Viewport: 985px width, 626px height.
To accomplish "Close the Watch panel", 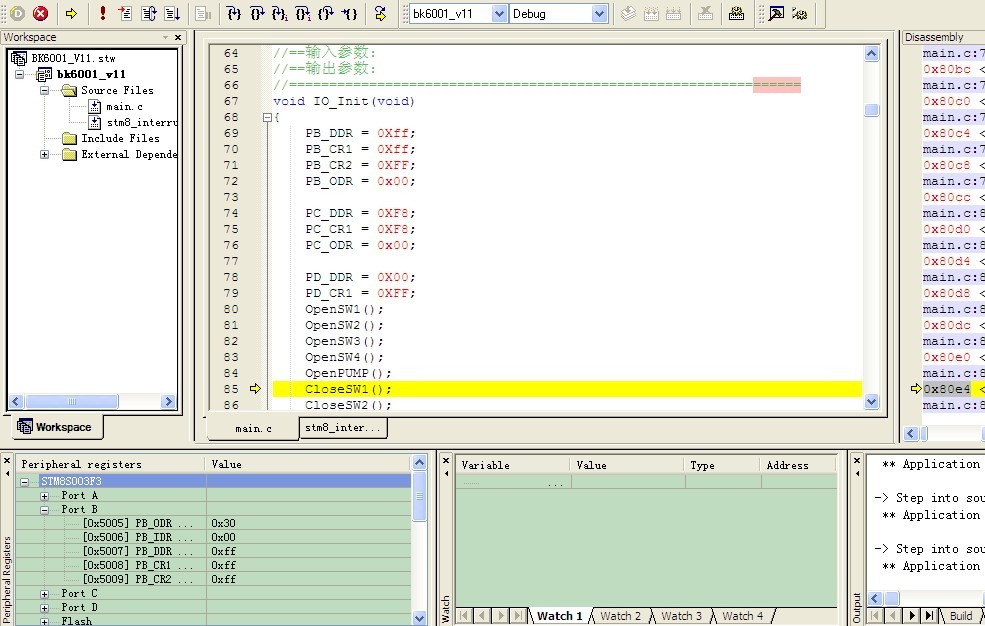I will tap(446, 461).
